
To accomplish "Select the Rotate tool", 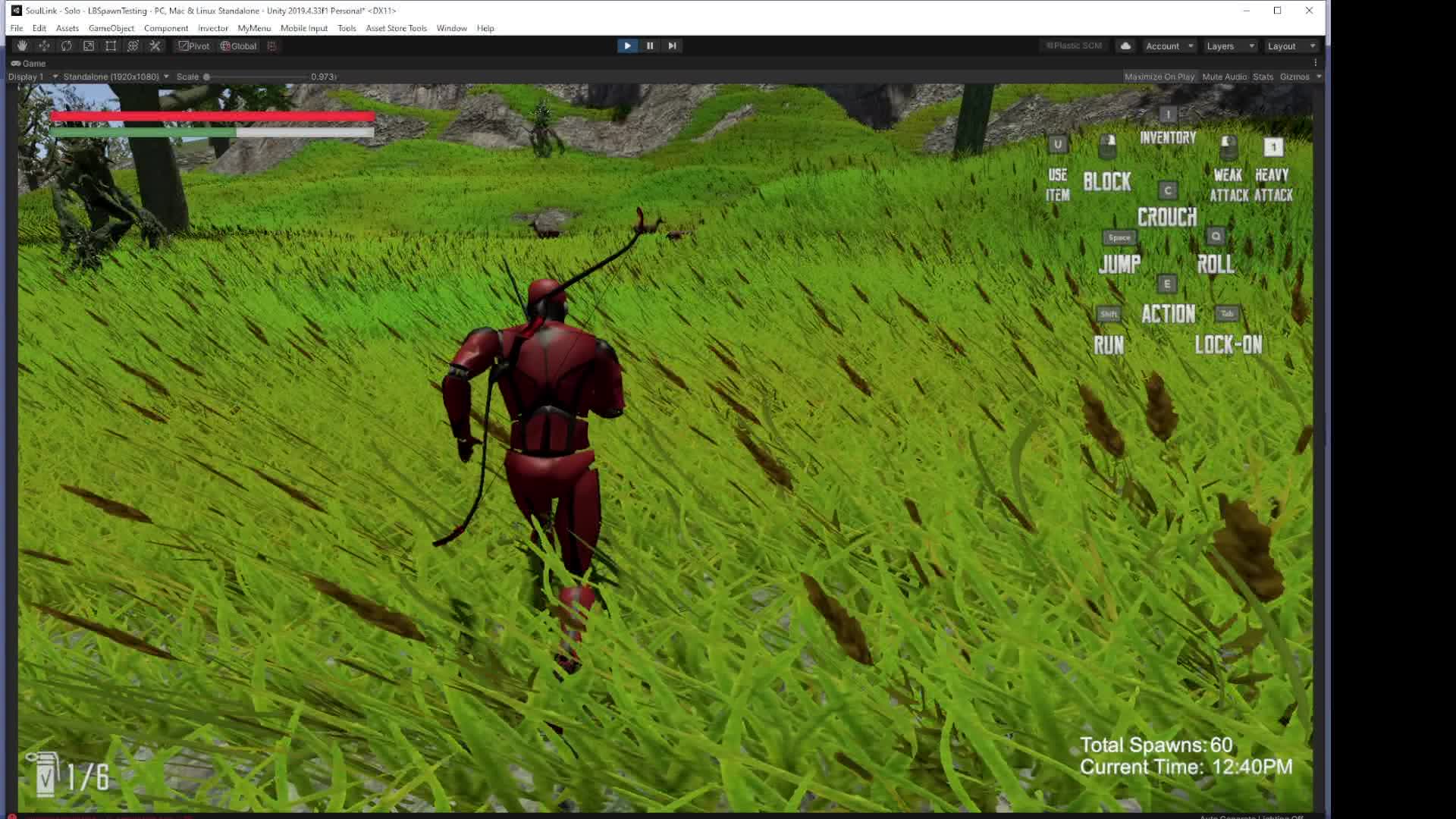I will (x=67, y=46).
